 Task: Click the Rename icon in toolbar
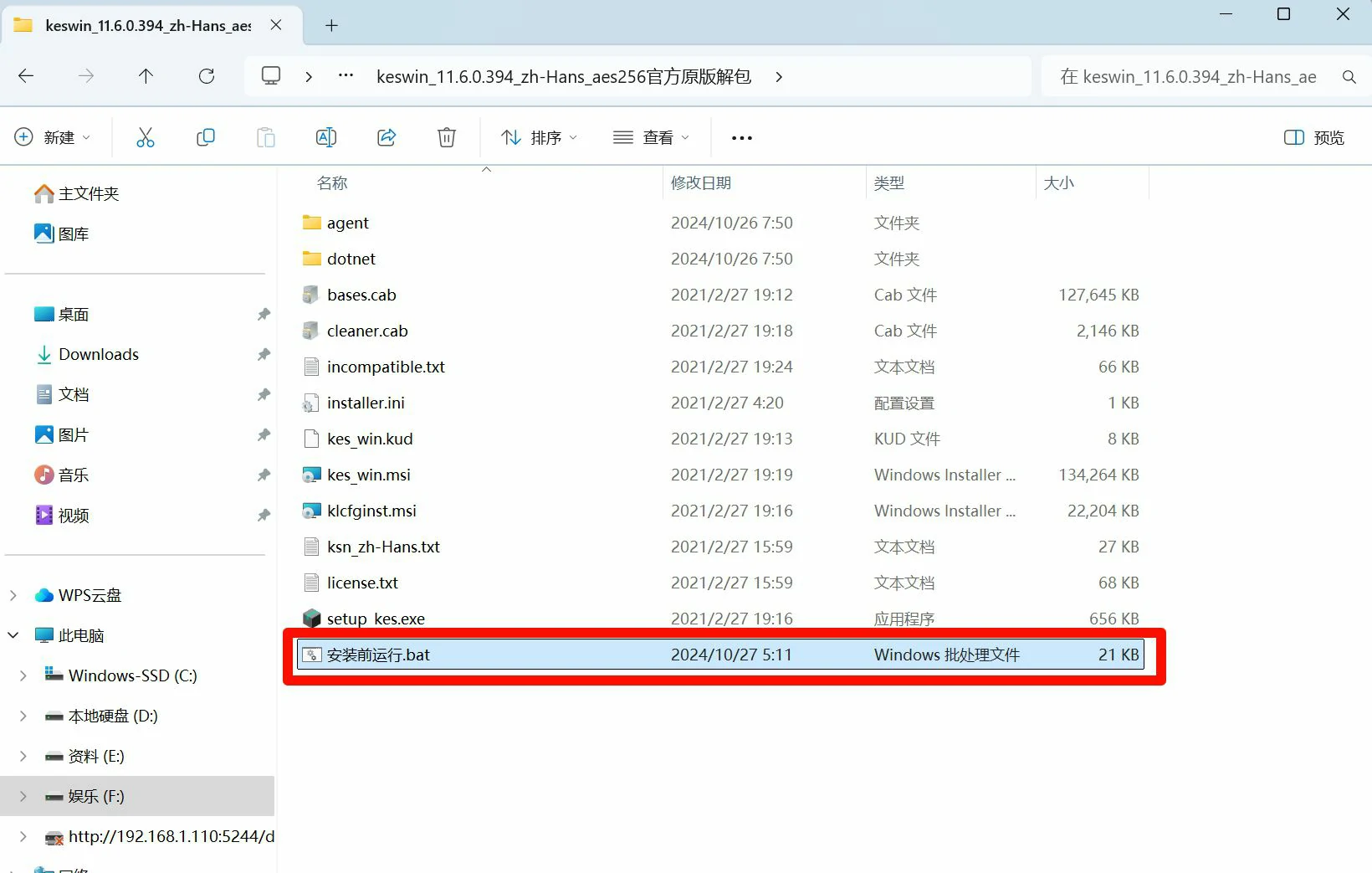326,137
